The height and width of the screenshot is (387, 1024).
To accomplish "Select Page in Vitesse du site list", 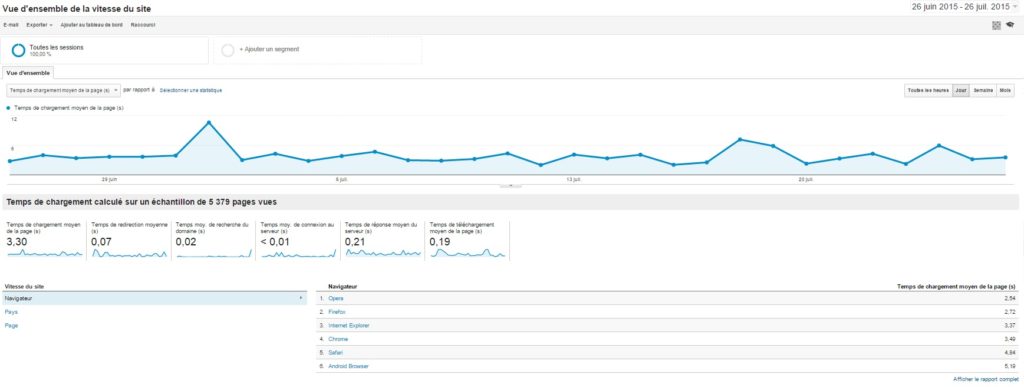I will point(11,325).
